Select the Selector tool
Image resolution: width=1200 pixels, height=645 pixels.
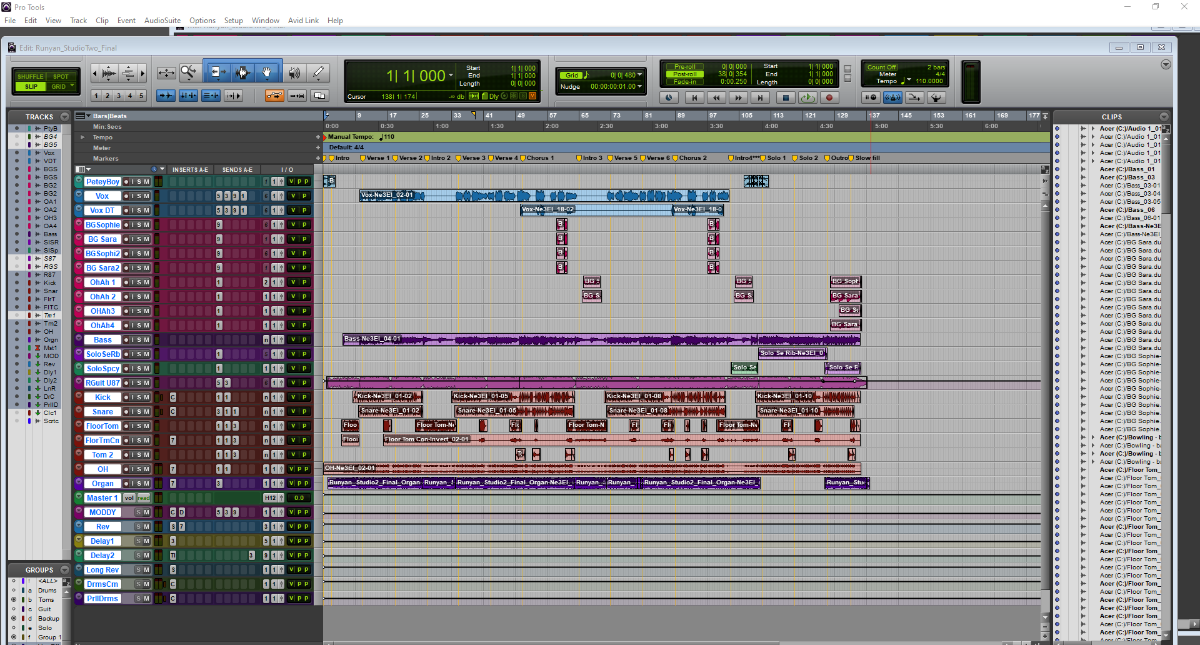(x=243, y=72)
